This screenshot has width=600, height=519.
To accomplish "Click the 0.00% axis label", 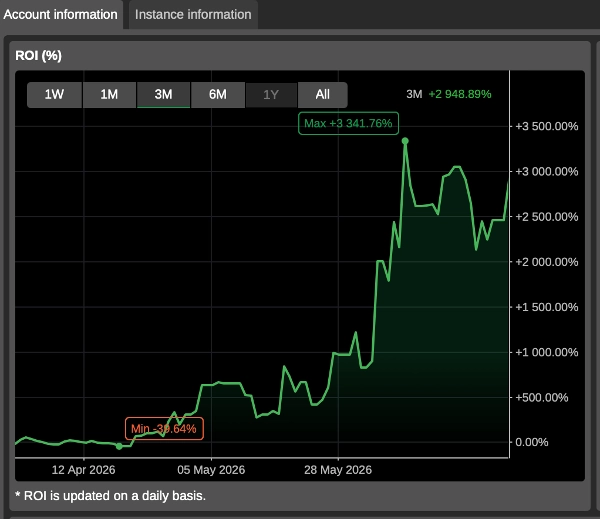I will (532, 442).
